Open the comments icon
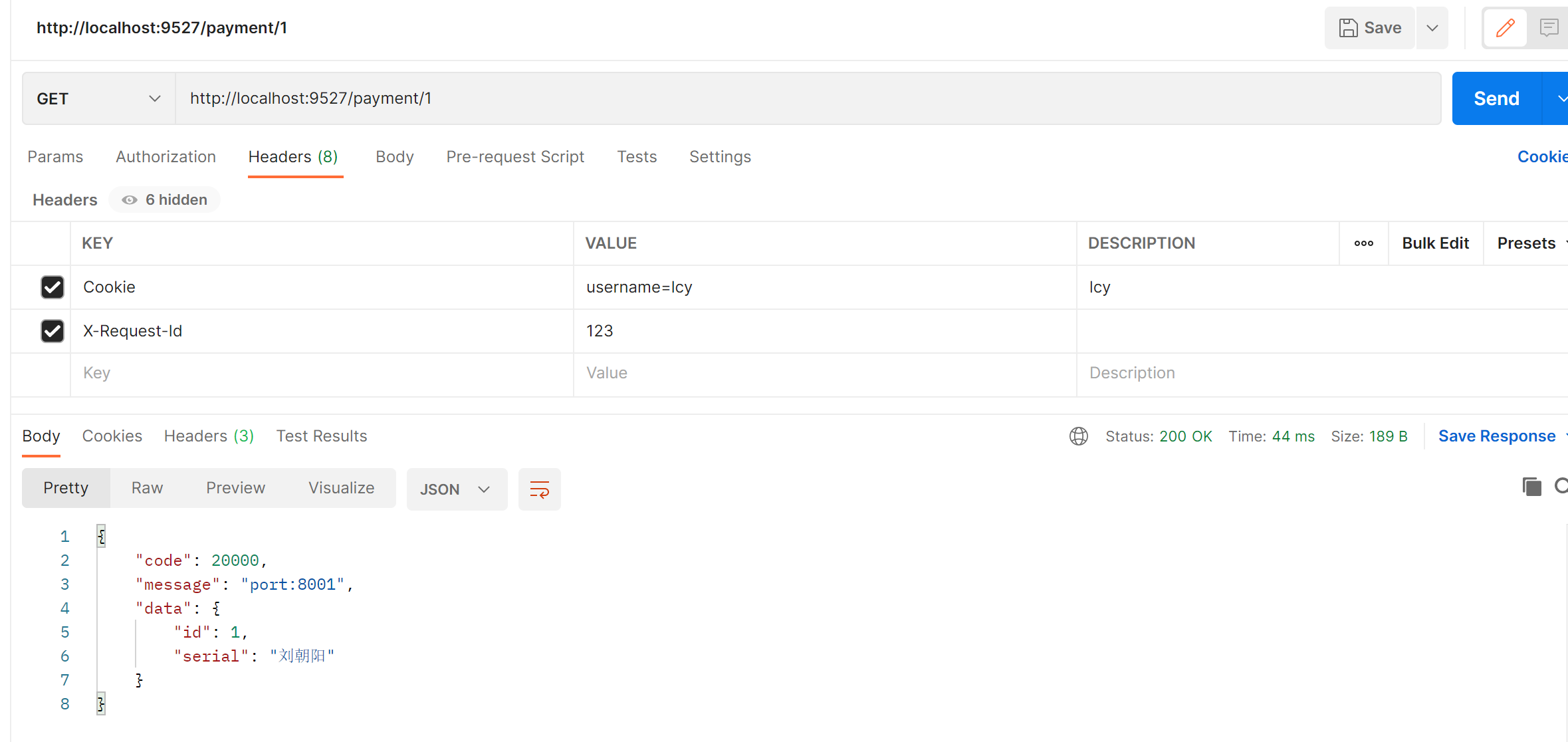 1549,28
